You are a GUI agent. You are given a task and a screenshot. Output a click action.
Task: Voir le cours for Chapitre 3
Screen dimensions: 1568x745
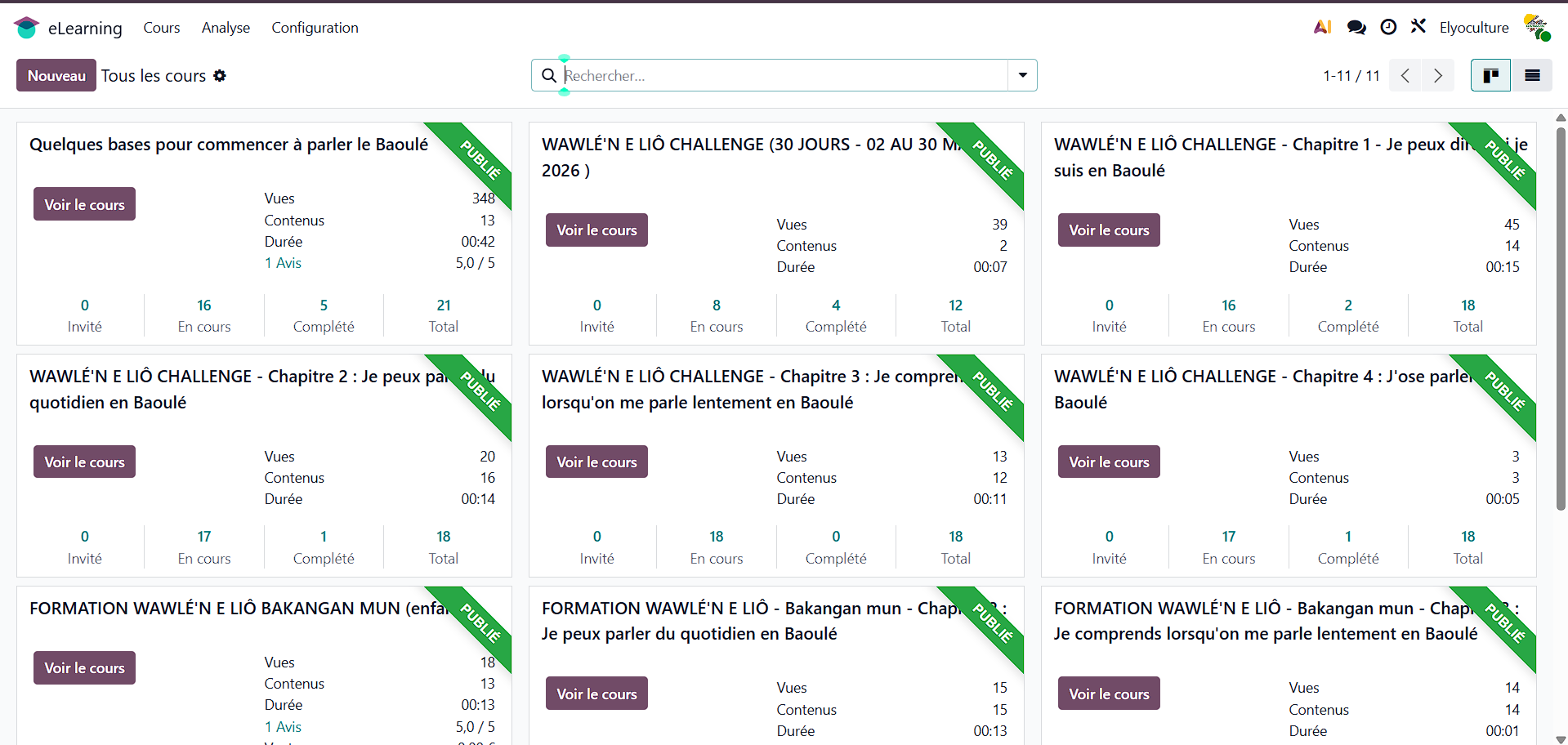pyautogui.click(x=596, y=462)
